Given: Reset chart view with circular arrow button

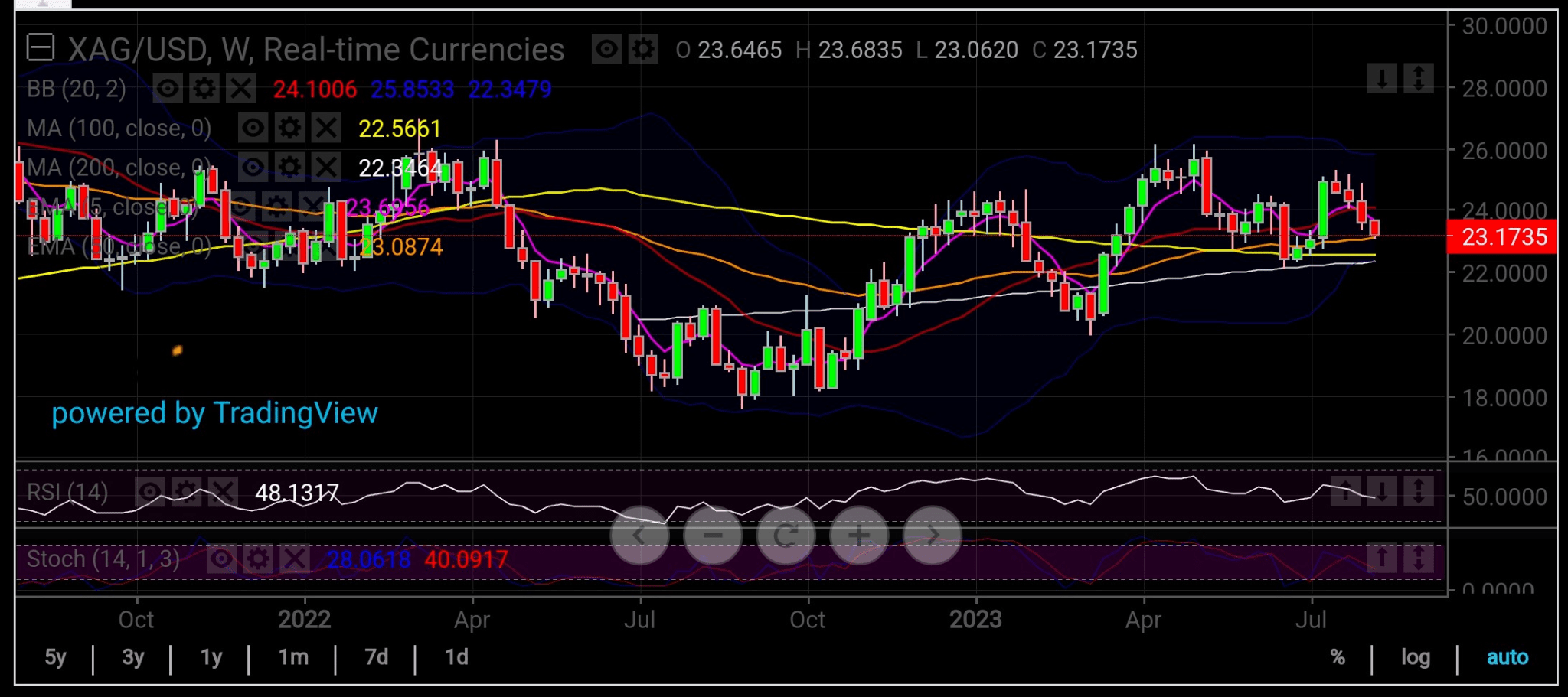Looking at the screenshot, I should point(786,536).
